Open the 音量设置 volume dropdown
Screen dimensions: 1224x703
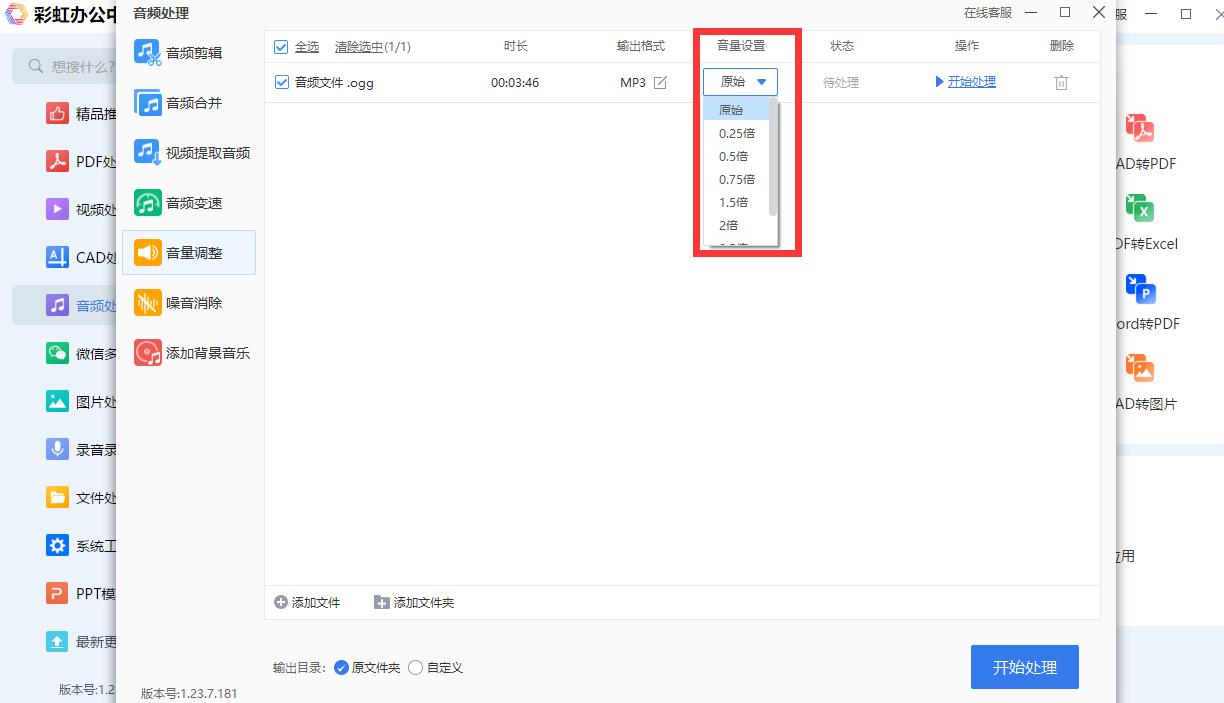pos(739,81)
